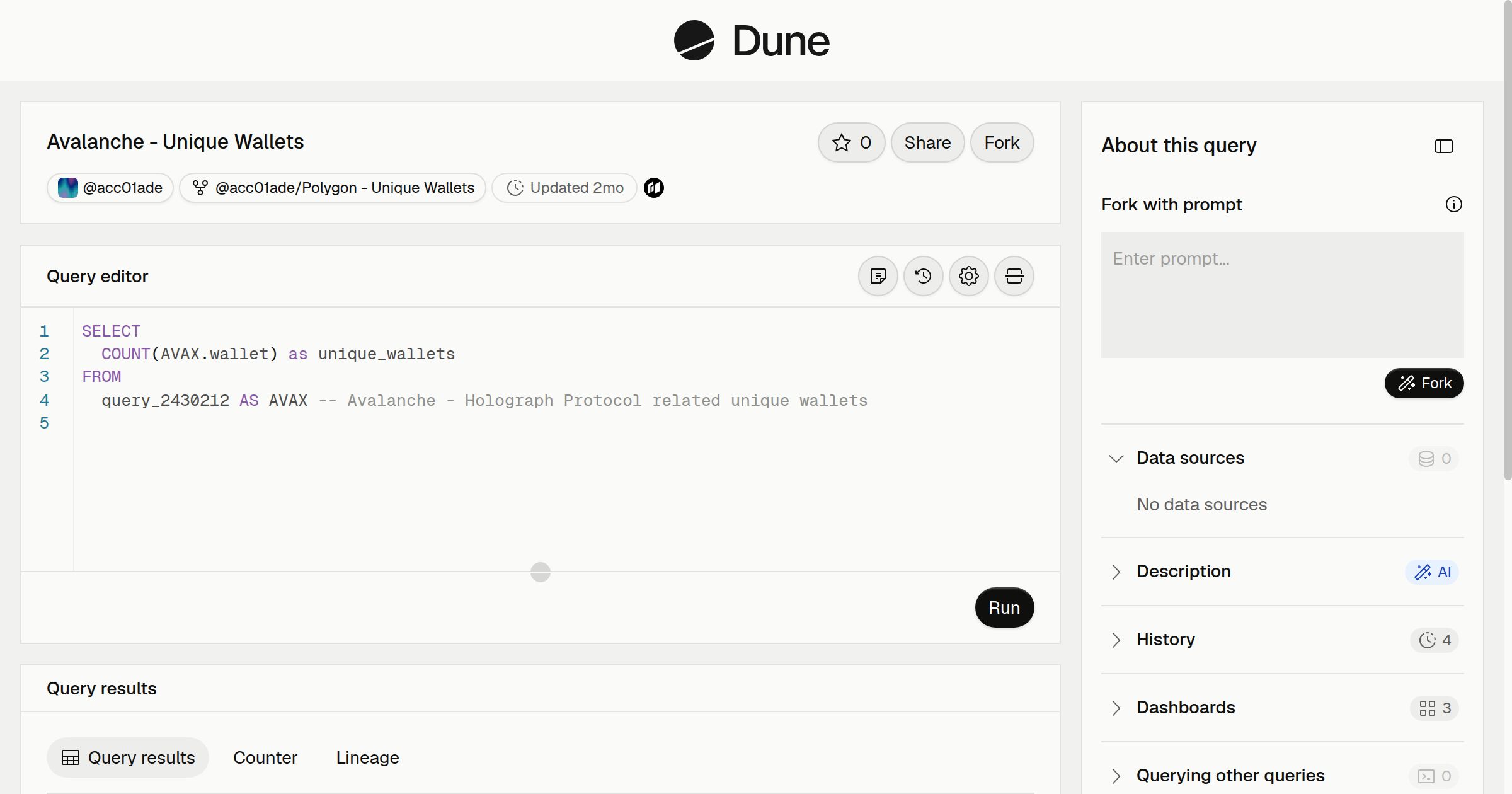Click the Fork with prompt info icon
Viewport: 1512px width, 794px height.
tap(1454, 204)
